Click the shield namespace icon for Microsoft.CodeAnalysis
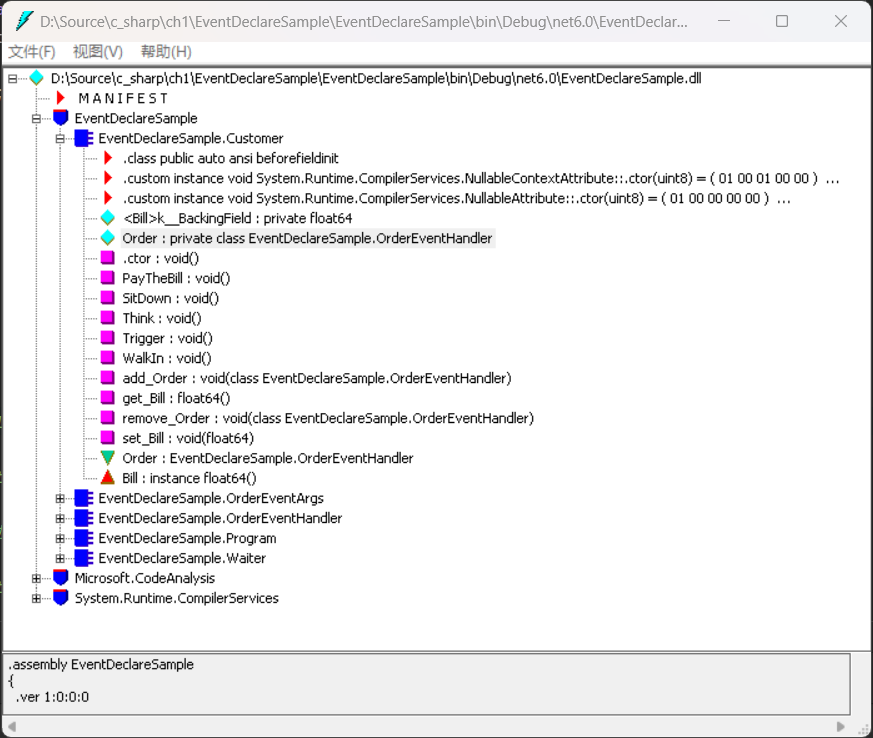Image resolution: width=873 pixels, height=738 pixels. [60, 578]
